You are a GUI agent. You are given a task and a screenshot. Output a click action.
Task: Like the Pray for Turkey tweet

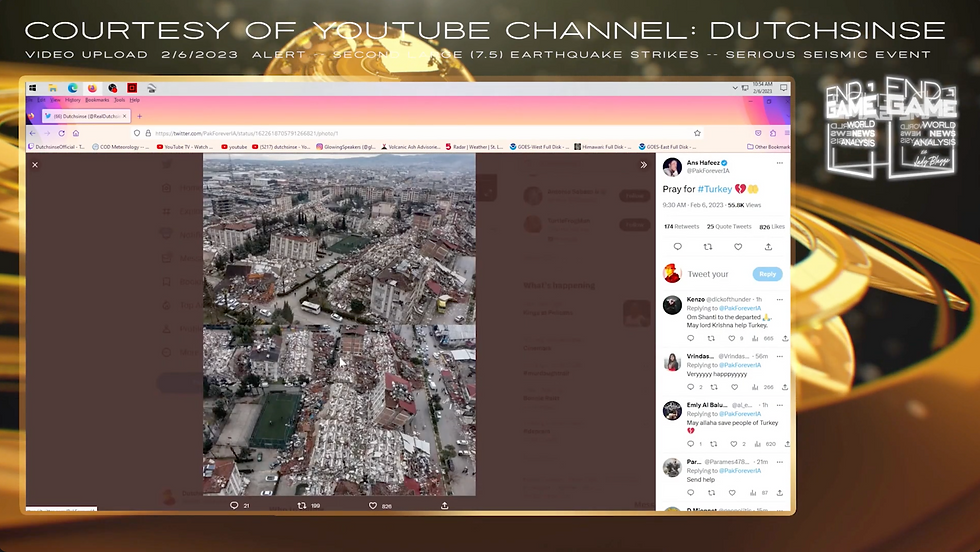[x=738, y=246]
